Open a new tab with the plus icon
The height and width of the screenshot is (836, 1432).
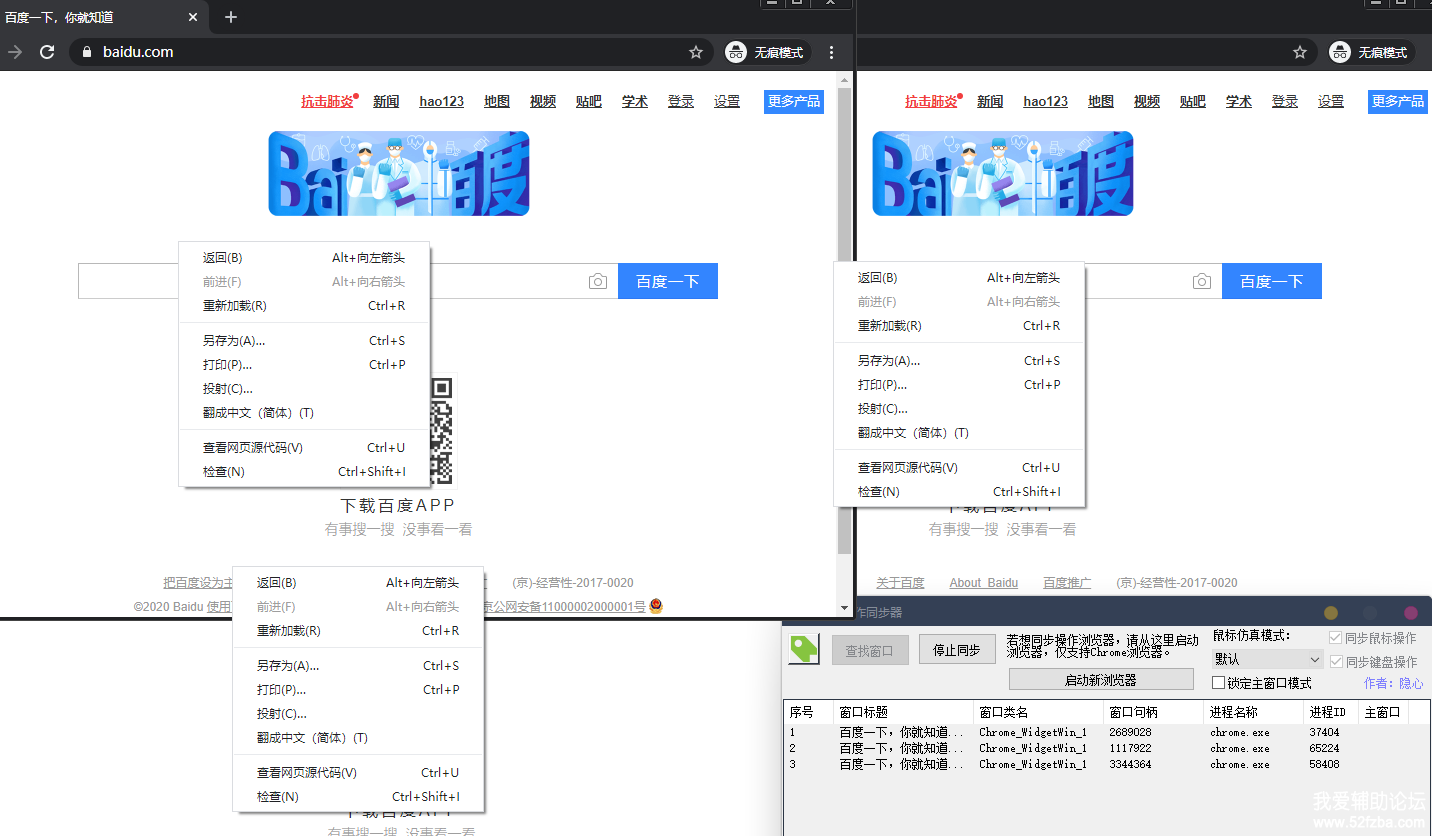(231, 17)
